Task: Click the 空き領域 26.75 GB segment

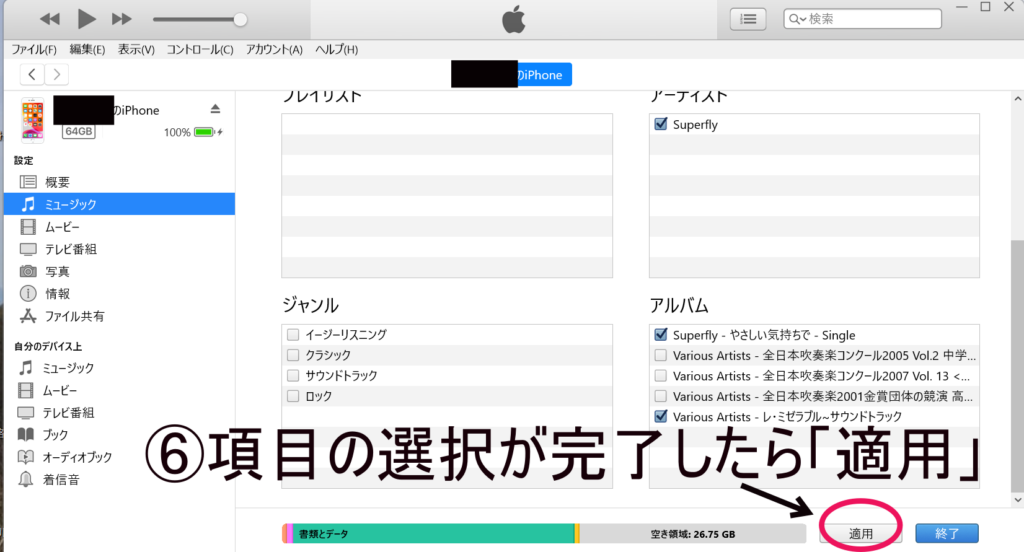Action: (x=693, y=534)
